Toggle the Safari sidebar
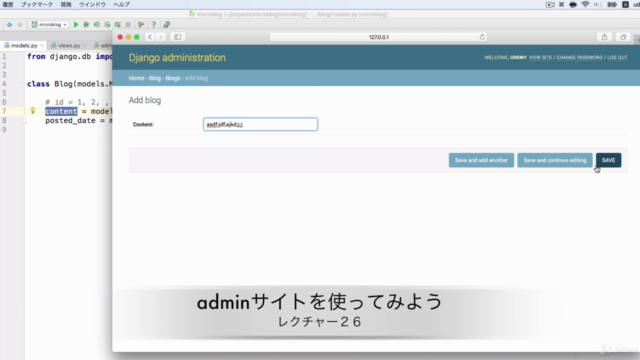640x360 pixels. tap(178, 37)
